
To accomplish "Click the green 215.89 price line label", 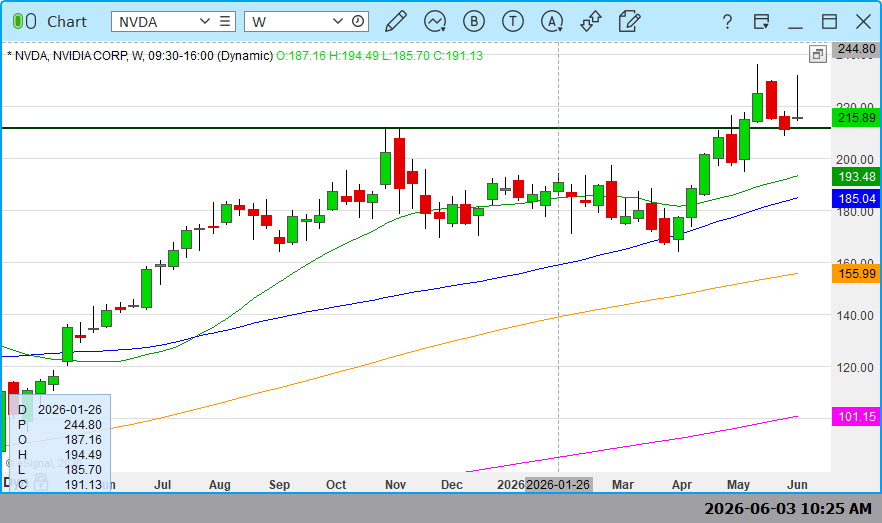I will 856,118.
